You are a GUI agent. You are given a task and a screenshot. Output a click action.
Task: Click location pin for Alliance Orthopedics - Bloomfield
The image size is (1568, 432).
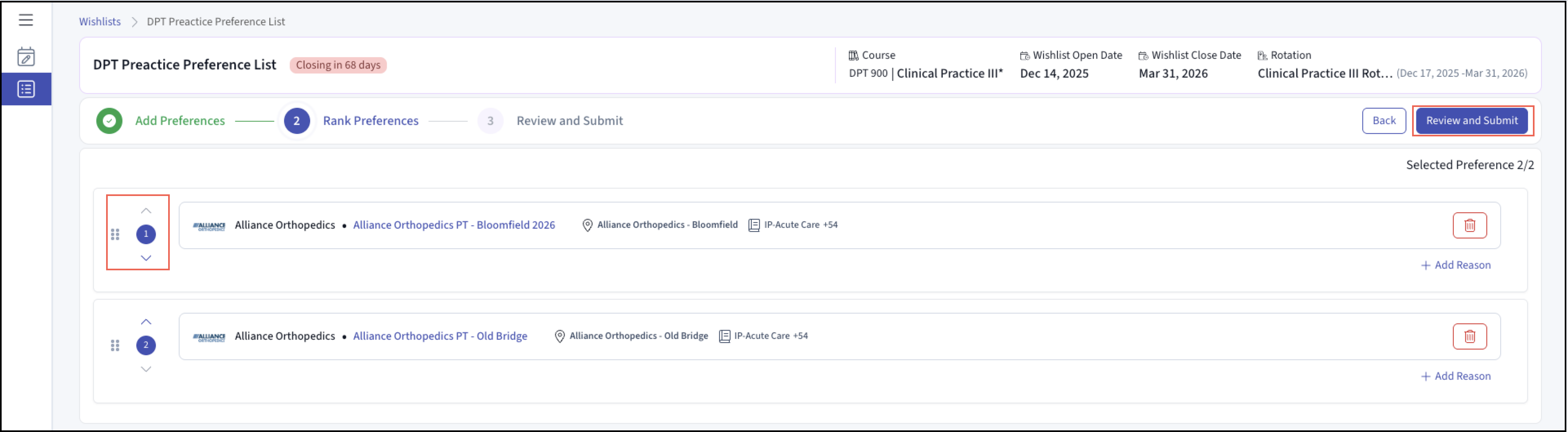tap(587, 225)
